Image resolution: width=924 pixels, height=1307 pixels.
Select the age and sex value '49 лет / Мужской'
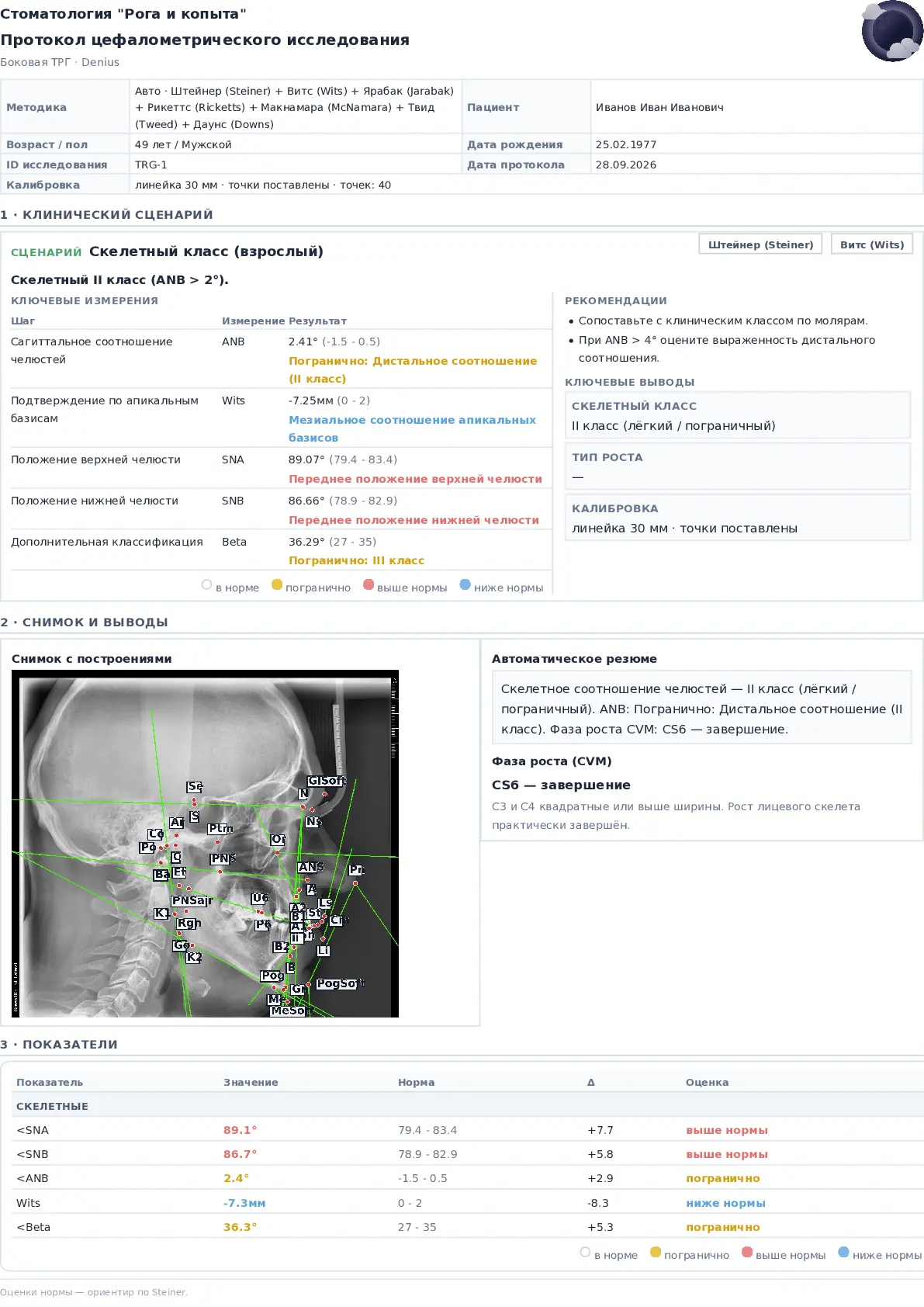(183, 144)
